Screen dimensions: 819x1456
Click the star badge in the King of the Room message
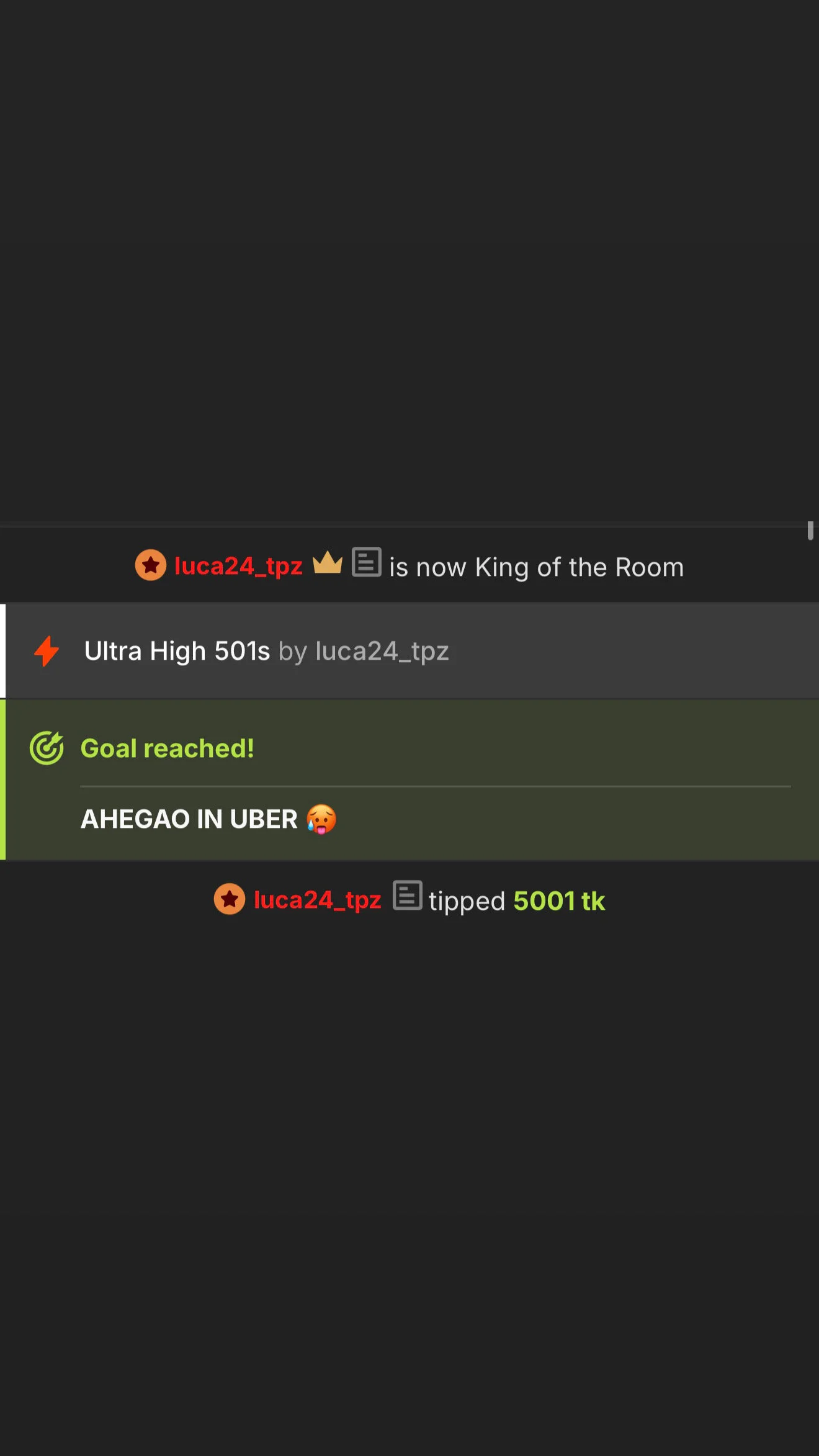tap(151, 565)
